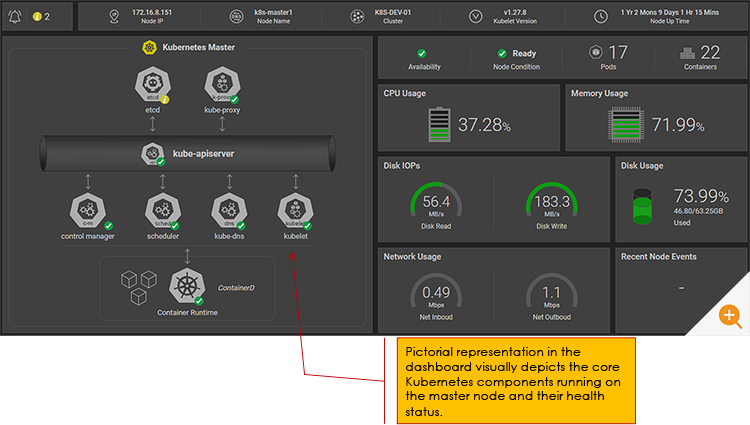Viewport: 750px width, 425px height.
Task: Click the Node Condition Ready check icon
Action: 502,54
